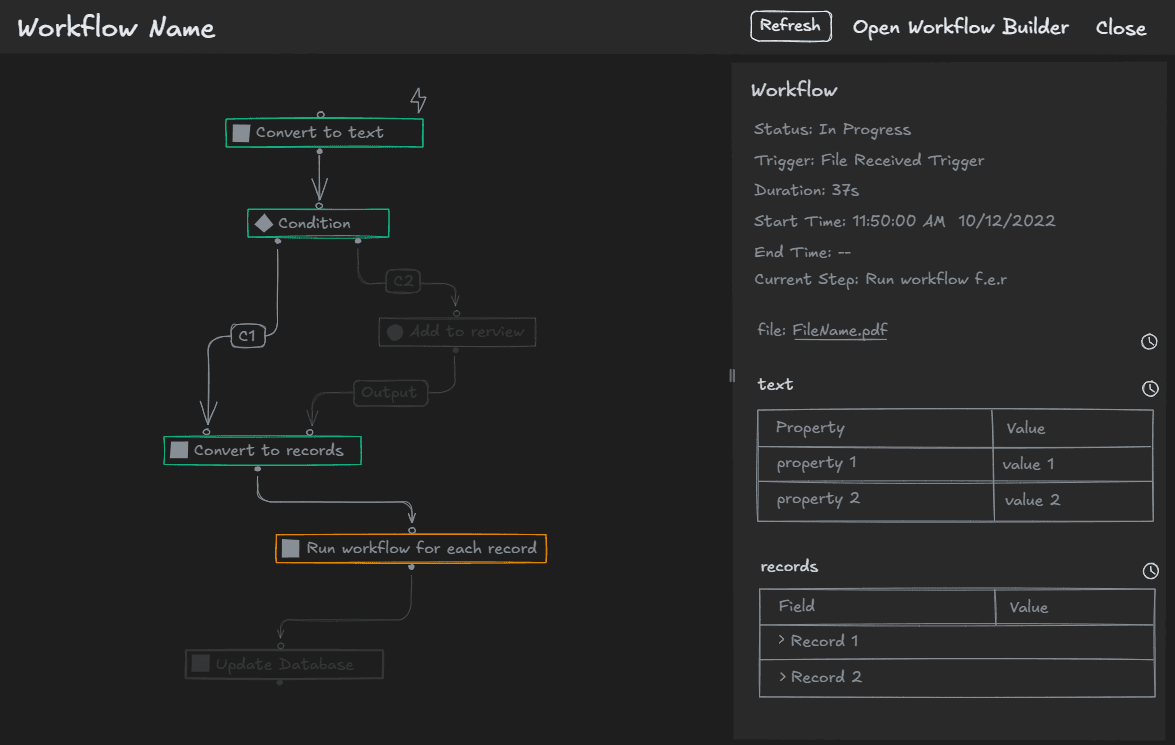
Task: Click the C2 branch label
Action: coord(404,281)
